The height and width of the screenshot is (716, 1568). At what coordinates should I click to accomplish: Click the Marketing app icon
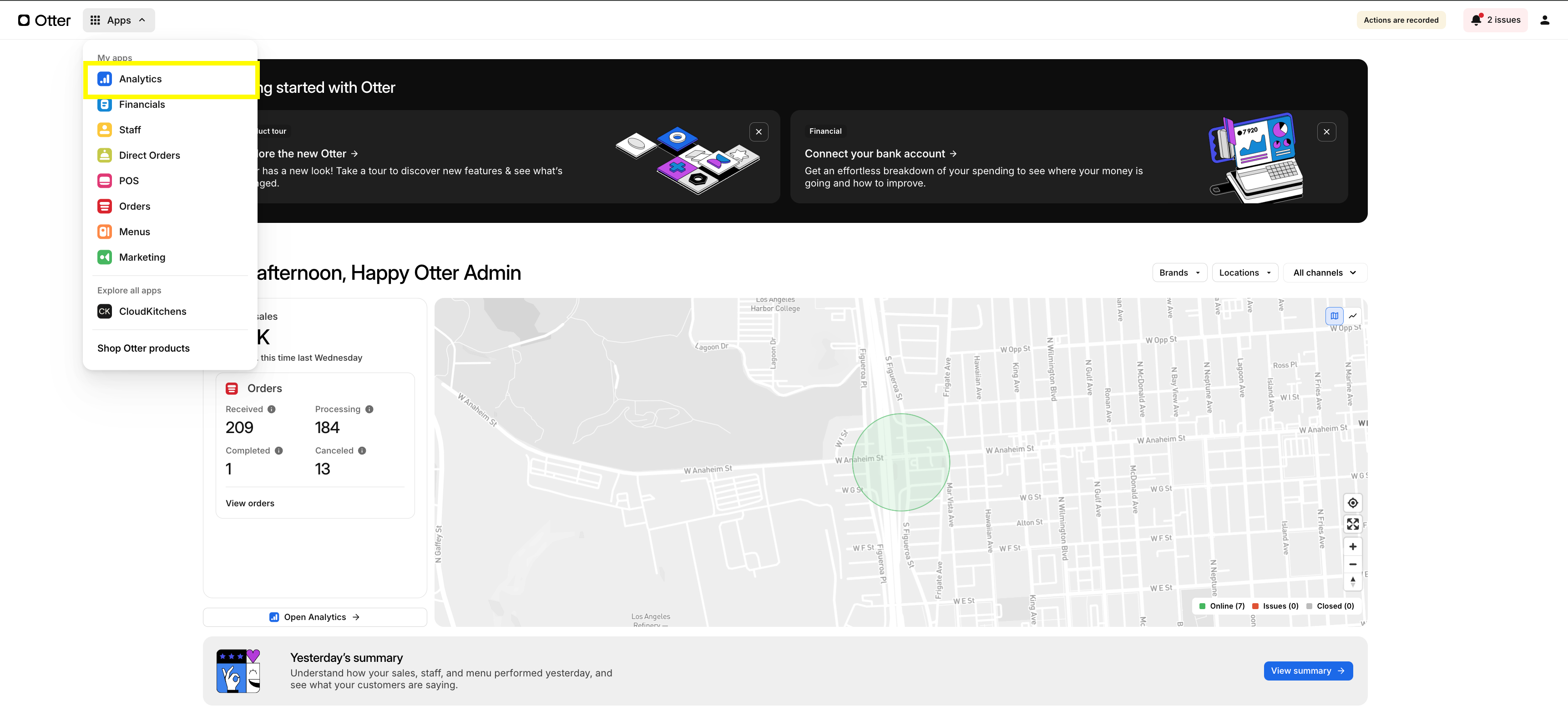[105, 257]
